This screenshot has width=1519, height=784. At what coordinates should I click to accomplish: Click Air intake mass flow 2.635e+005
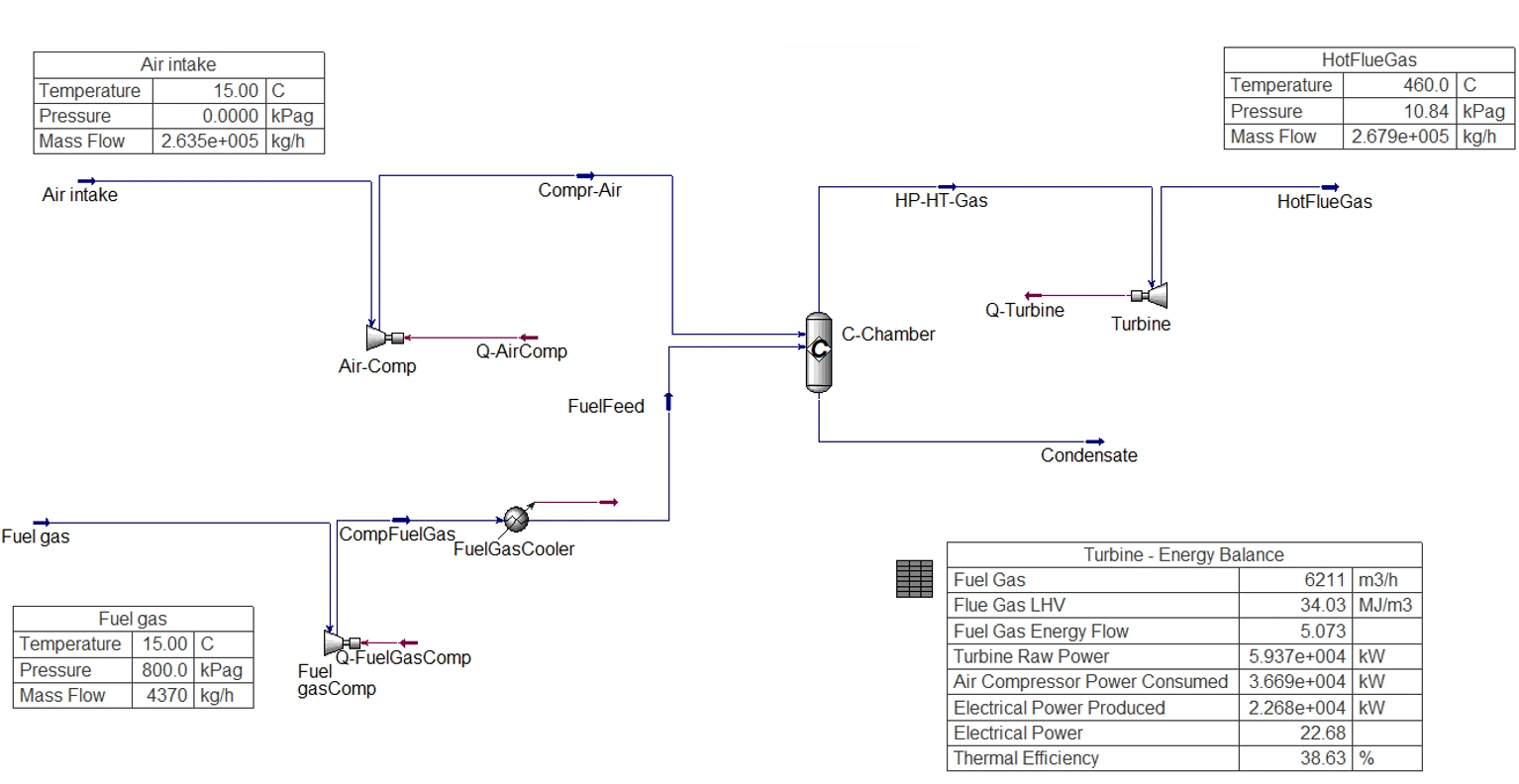point(210,142)
